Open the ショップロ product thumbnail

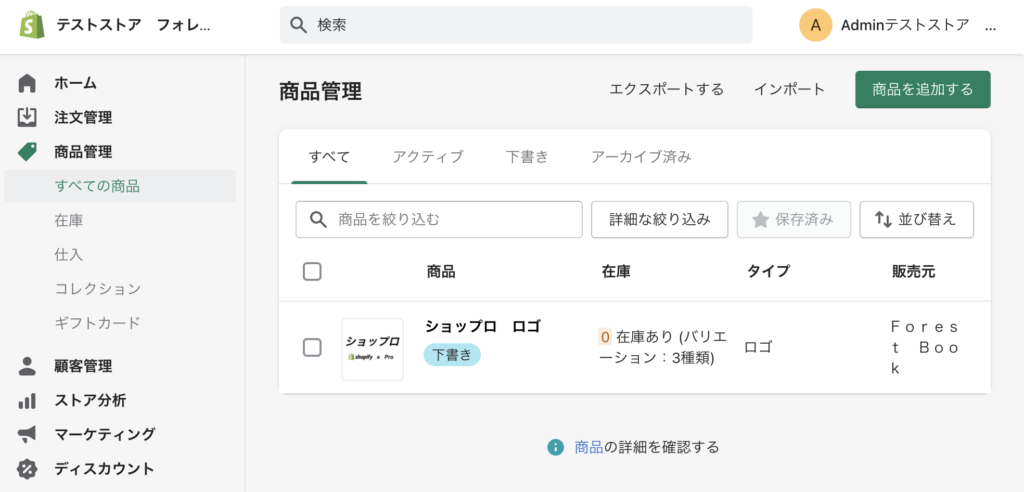[x=372, y=350]
